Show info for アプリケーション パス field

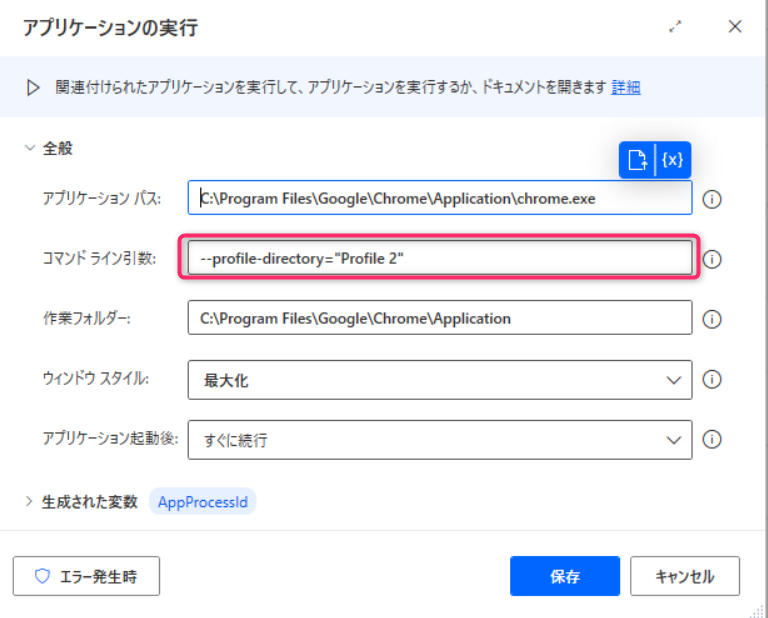[x=712, y=199]
